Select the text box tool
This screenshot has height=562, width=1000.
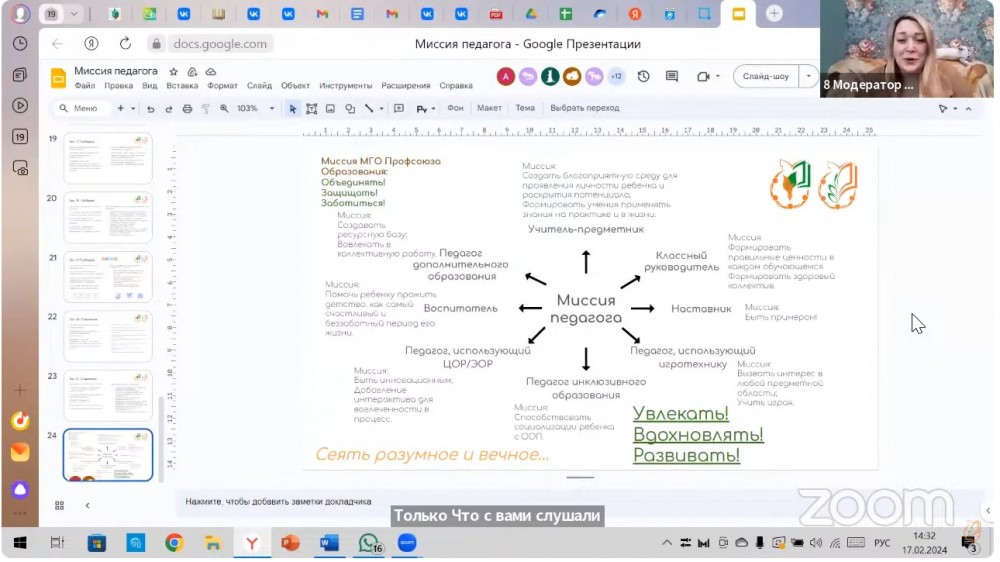coord(312,108)
